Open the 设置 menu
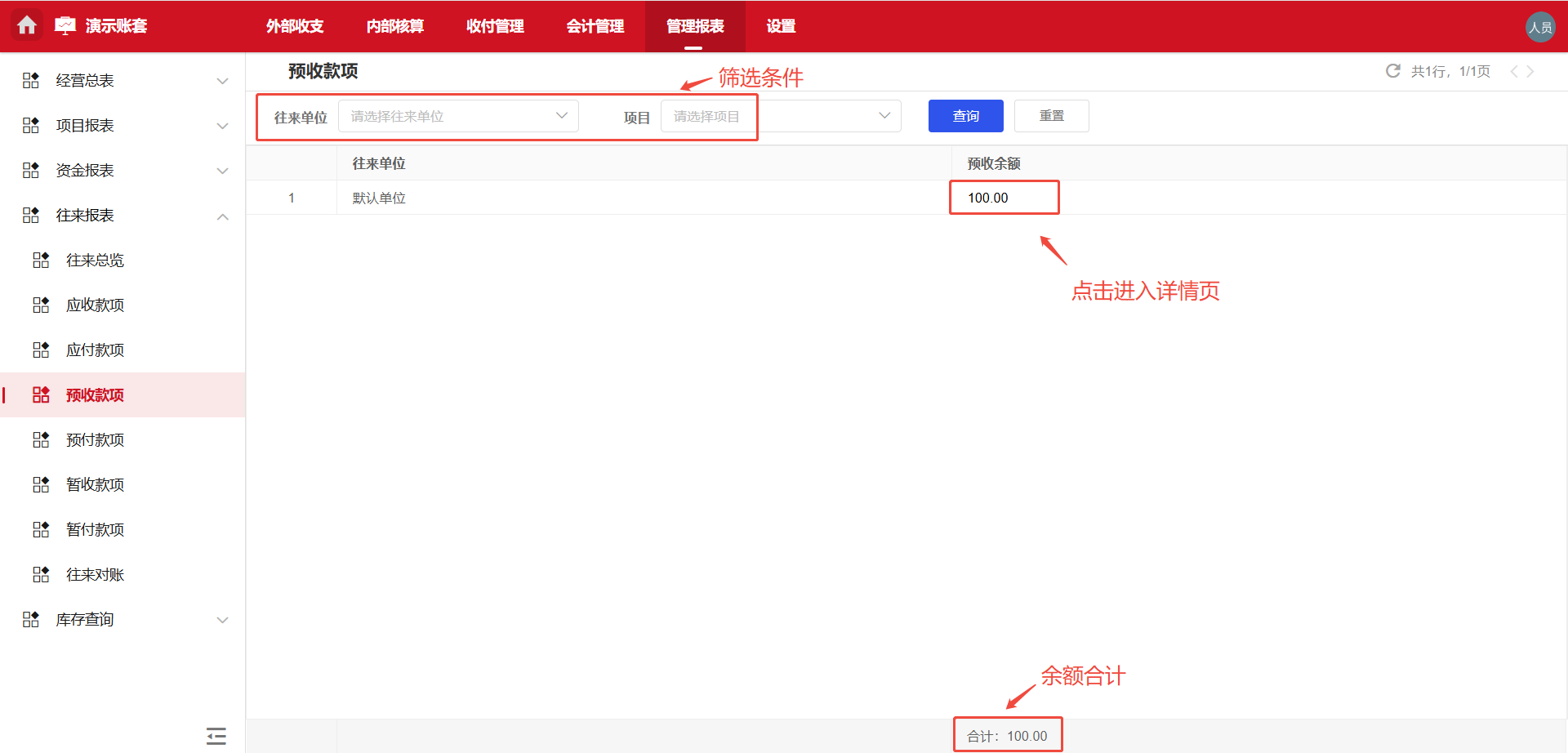The width and height of the screenshot is (1568, 753). pos(780,25)
